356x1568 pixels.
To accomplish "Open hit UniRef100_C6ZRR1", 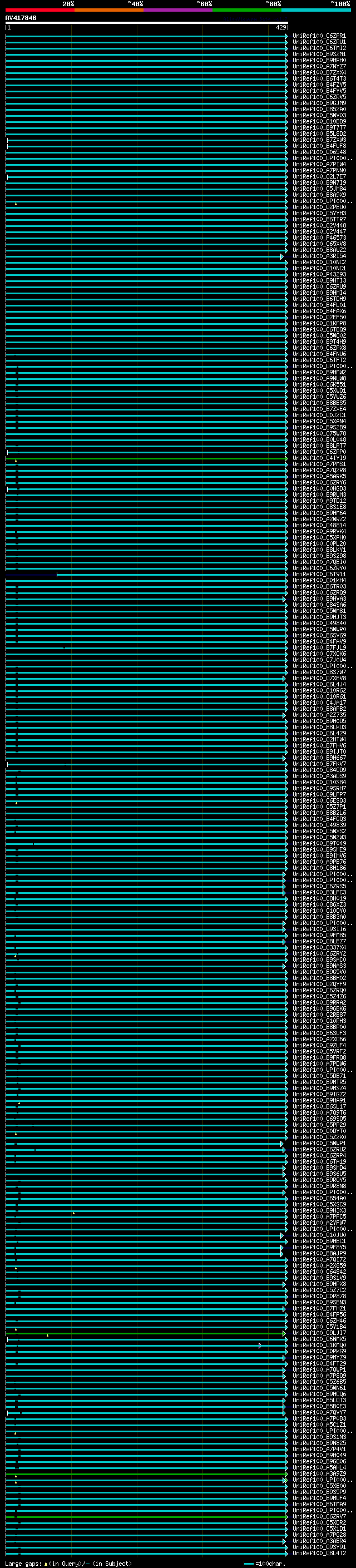I will click(319, 36).
